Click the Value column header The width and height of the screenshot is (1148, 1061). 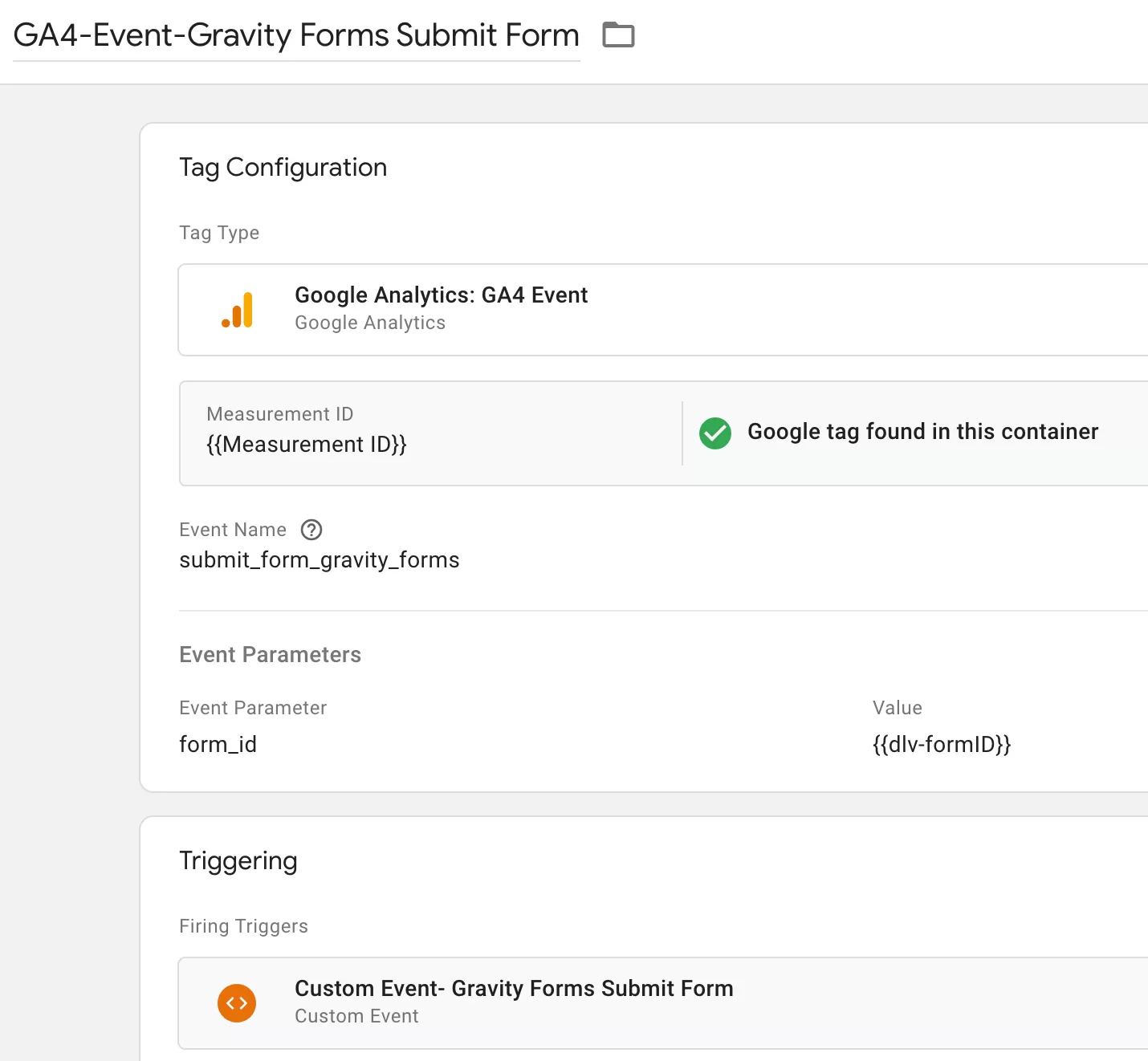898,708
